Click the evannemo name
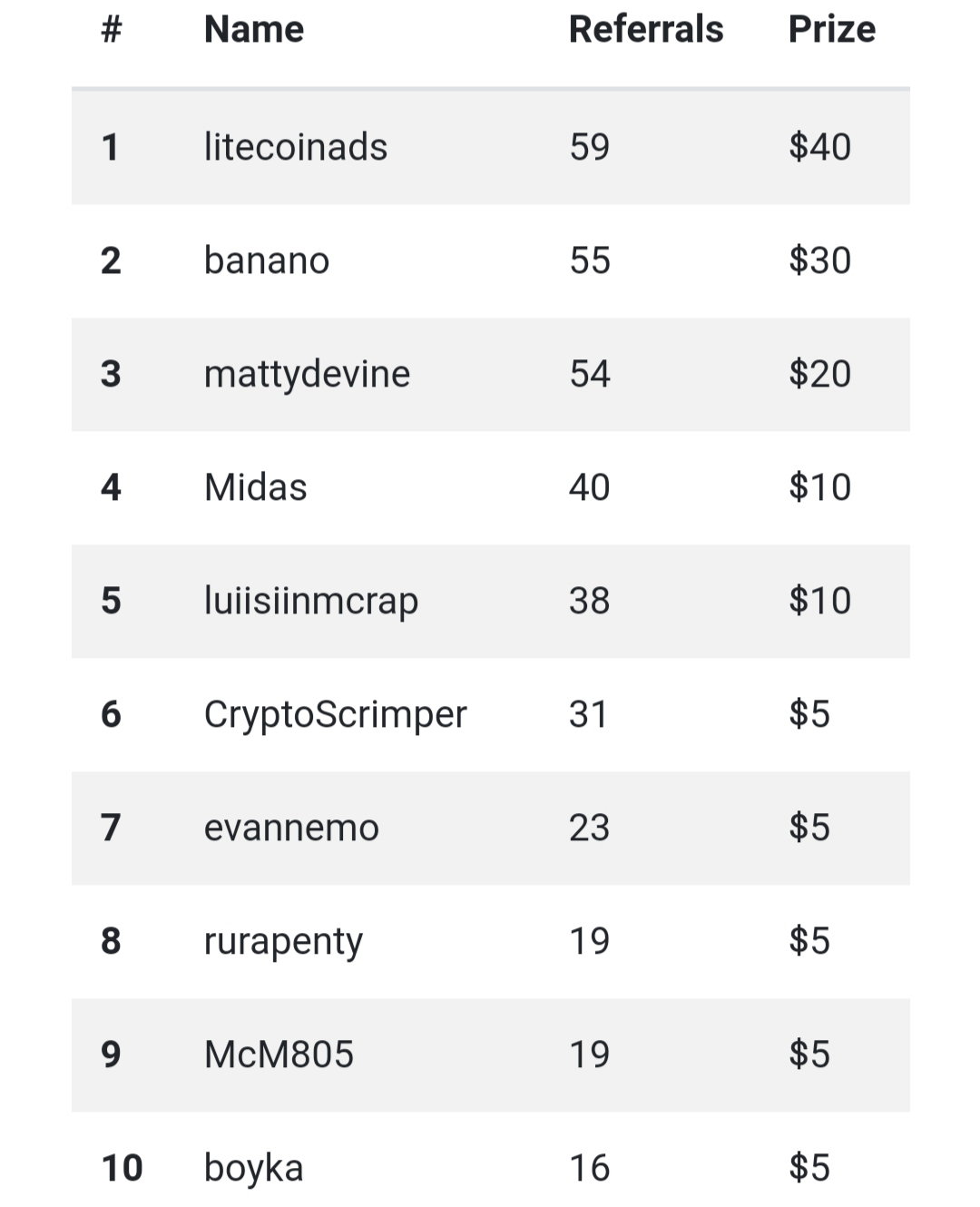The height and width of the screenshot is (1207, 980). coord(291,828)
